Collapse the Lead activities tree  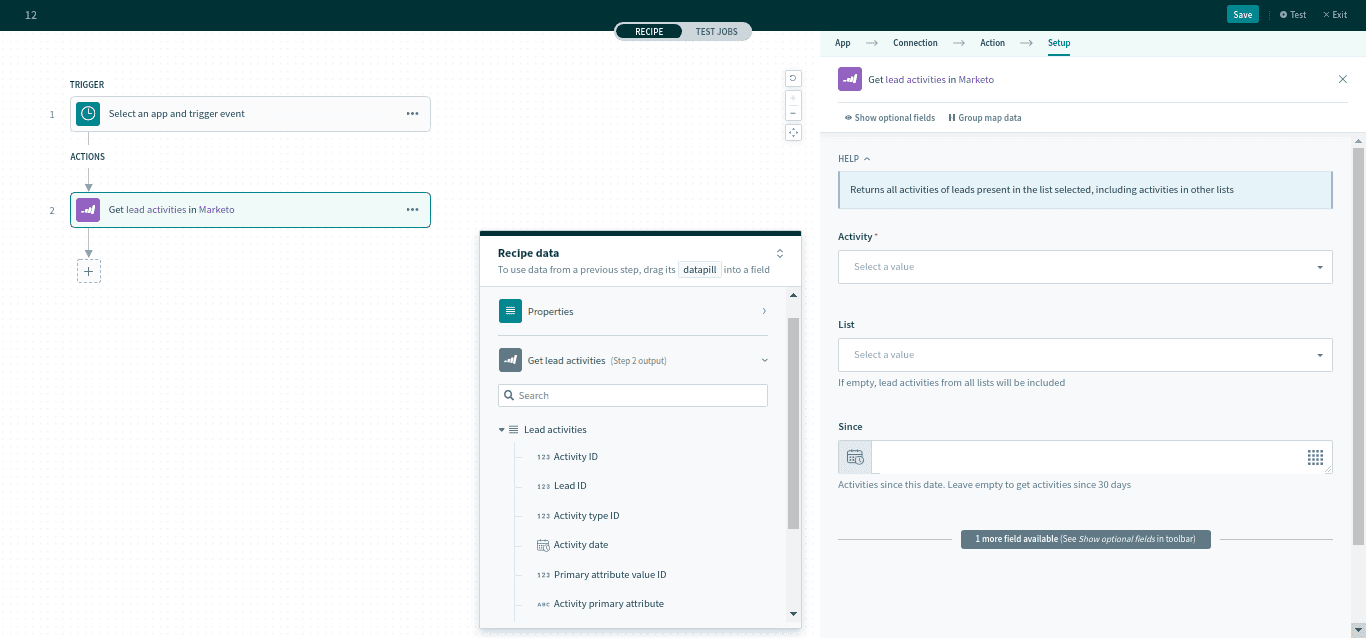pos(502,430)
